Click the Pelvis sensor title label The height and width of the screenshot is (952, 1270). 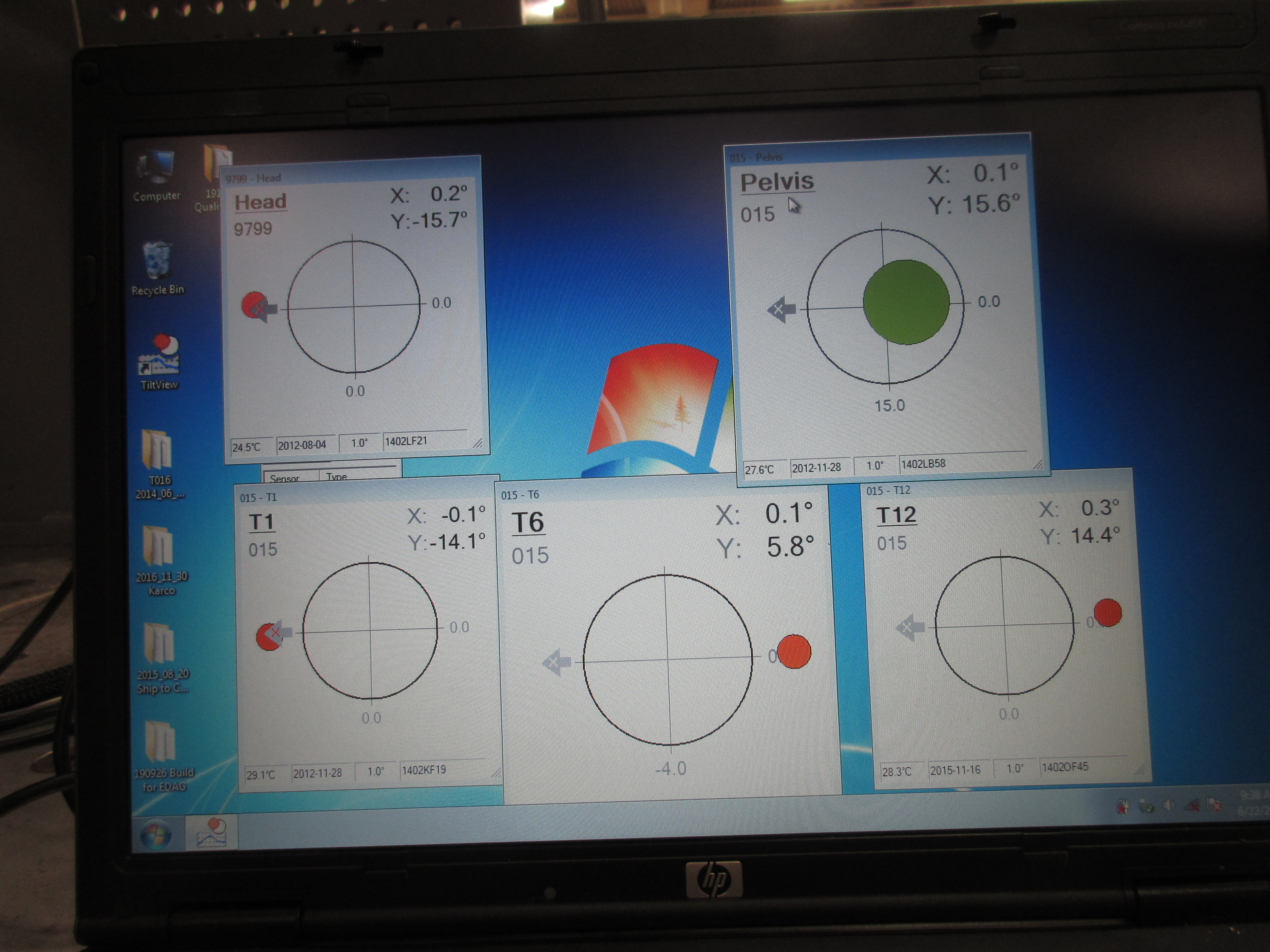[x=777, y=182]
